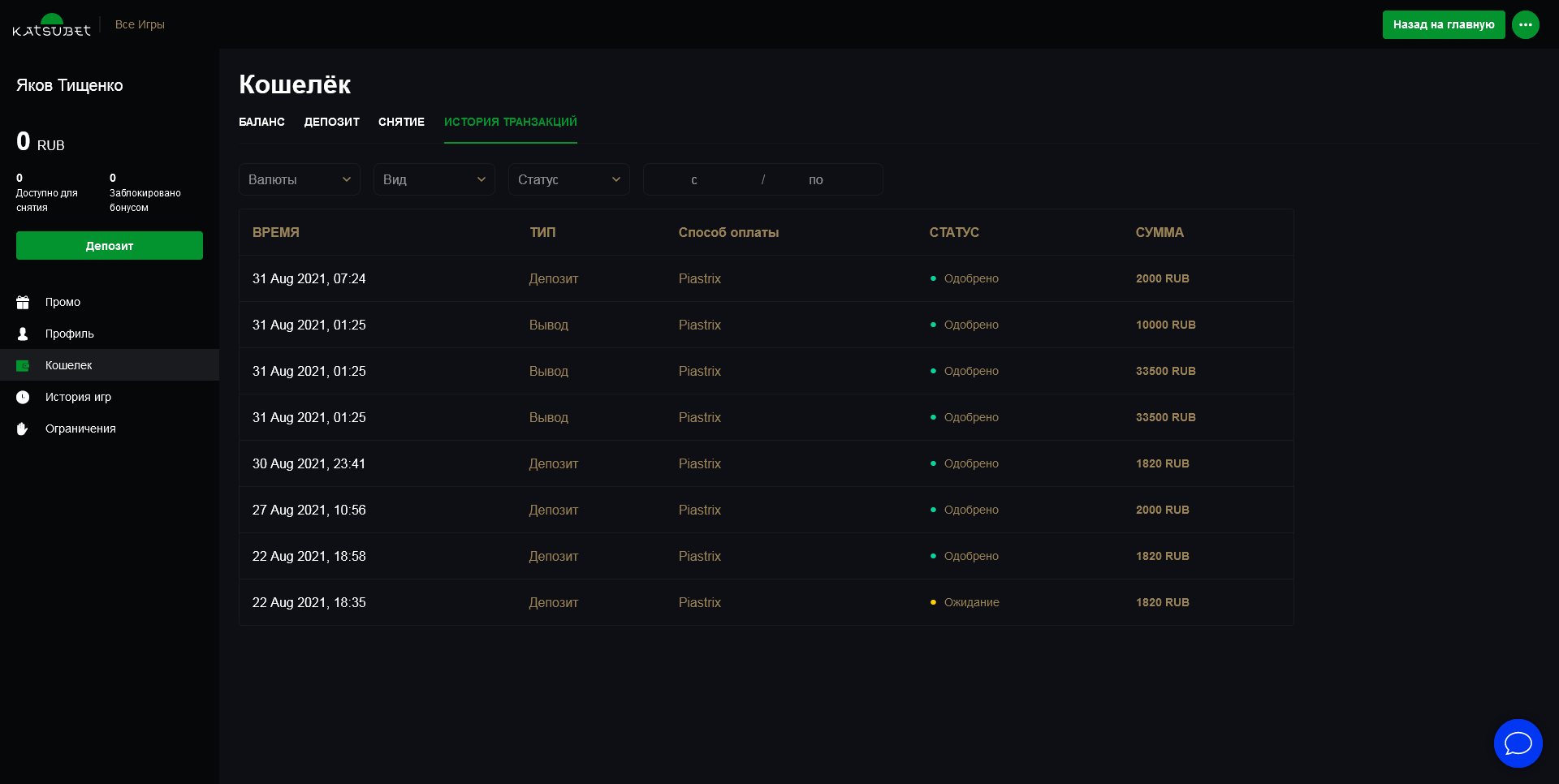The width and height of the screenshot is (1559, 784).
Task: Click the start date 'с' field
Action: point(694,179)
